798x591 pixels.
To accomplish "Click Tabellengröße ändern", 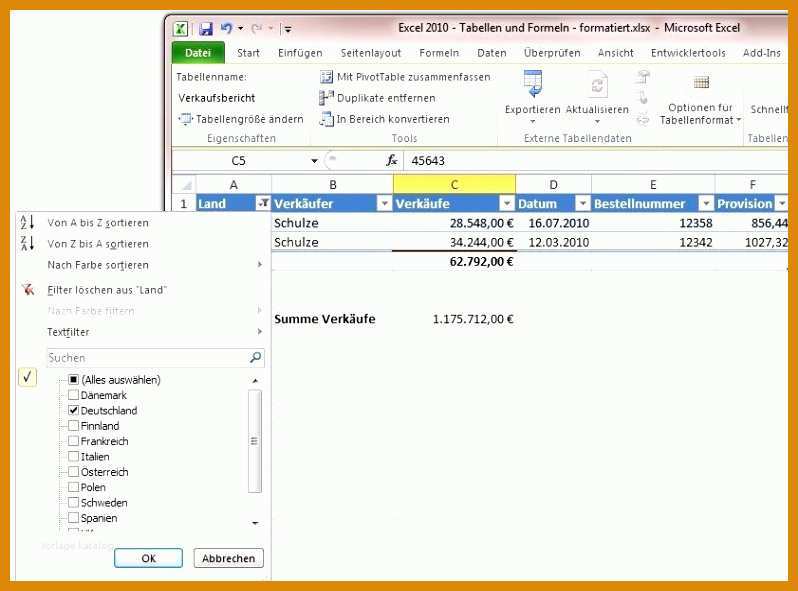I will 241,119.
